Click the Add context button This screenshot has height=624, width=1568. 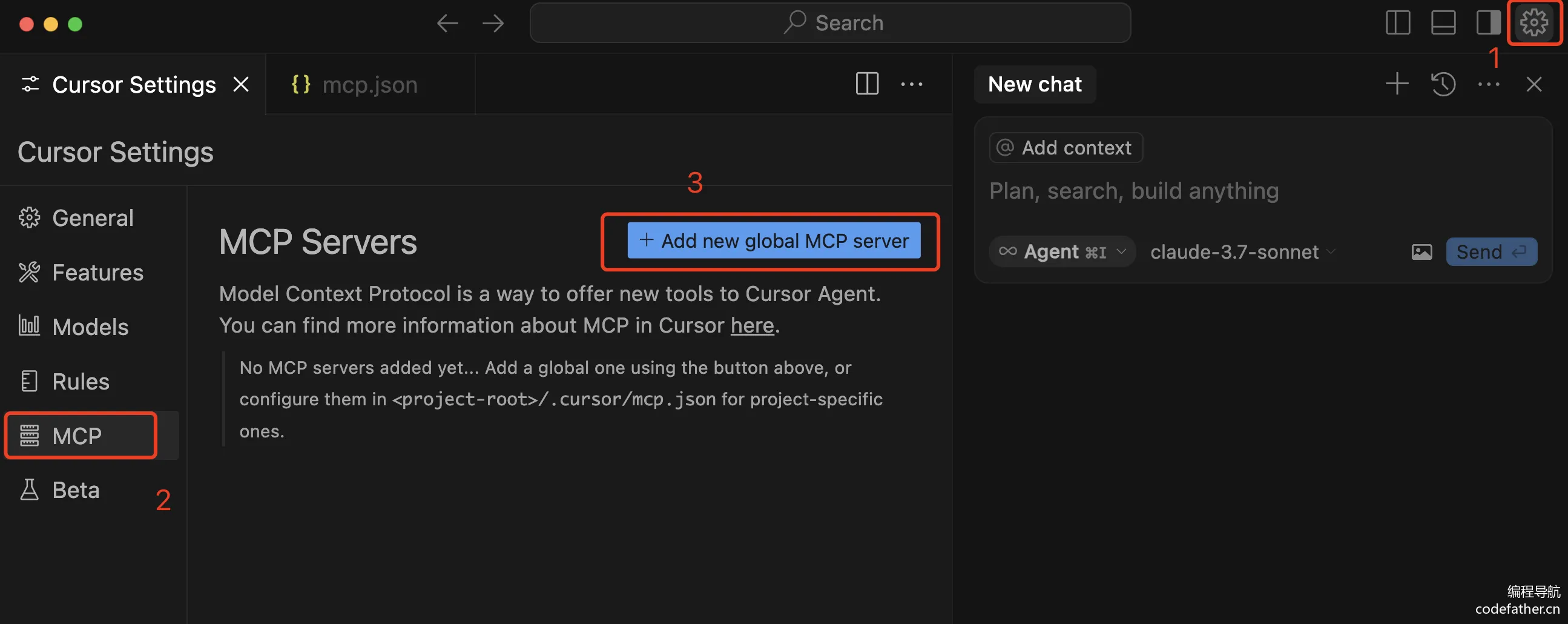coord(1066,147)
